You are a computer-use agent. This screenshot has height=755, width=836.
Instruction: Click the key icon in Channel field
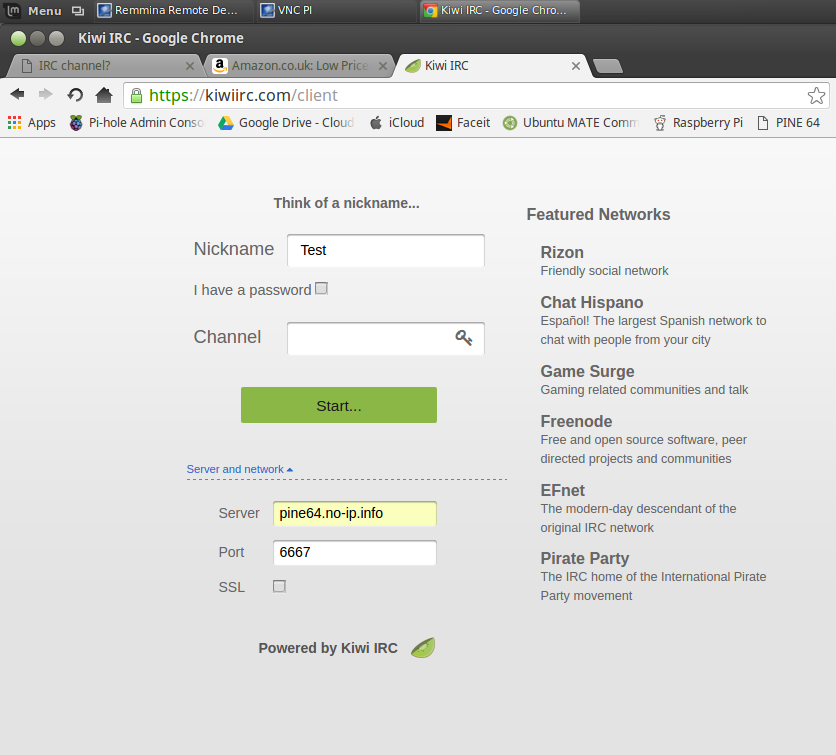464,338
